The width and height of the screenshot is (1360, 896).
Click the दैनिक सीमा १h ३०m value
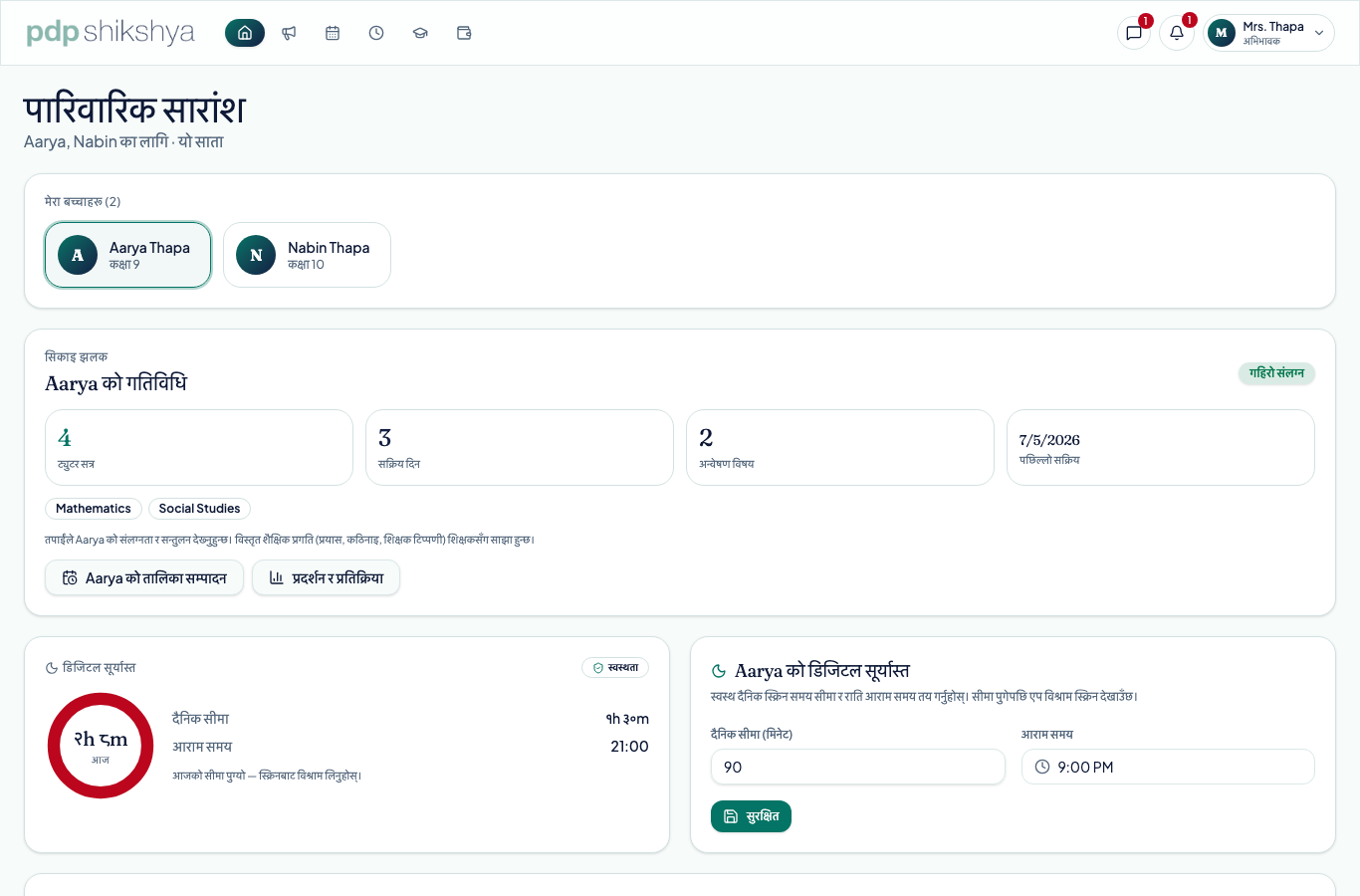pos(627,719)
